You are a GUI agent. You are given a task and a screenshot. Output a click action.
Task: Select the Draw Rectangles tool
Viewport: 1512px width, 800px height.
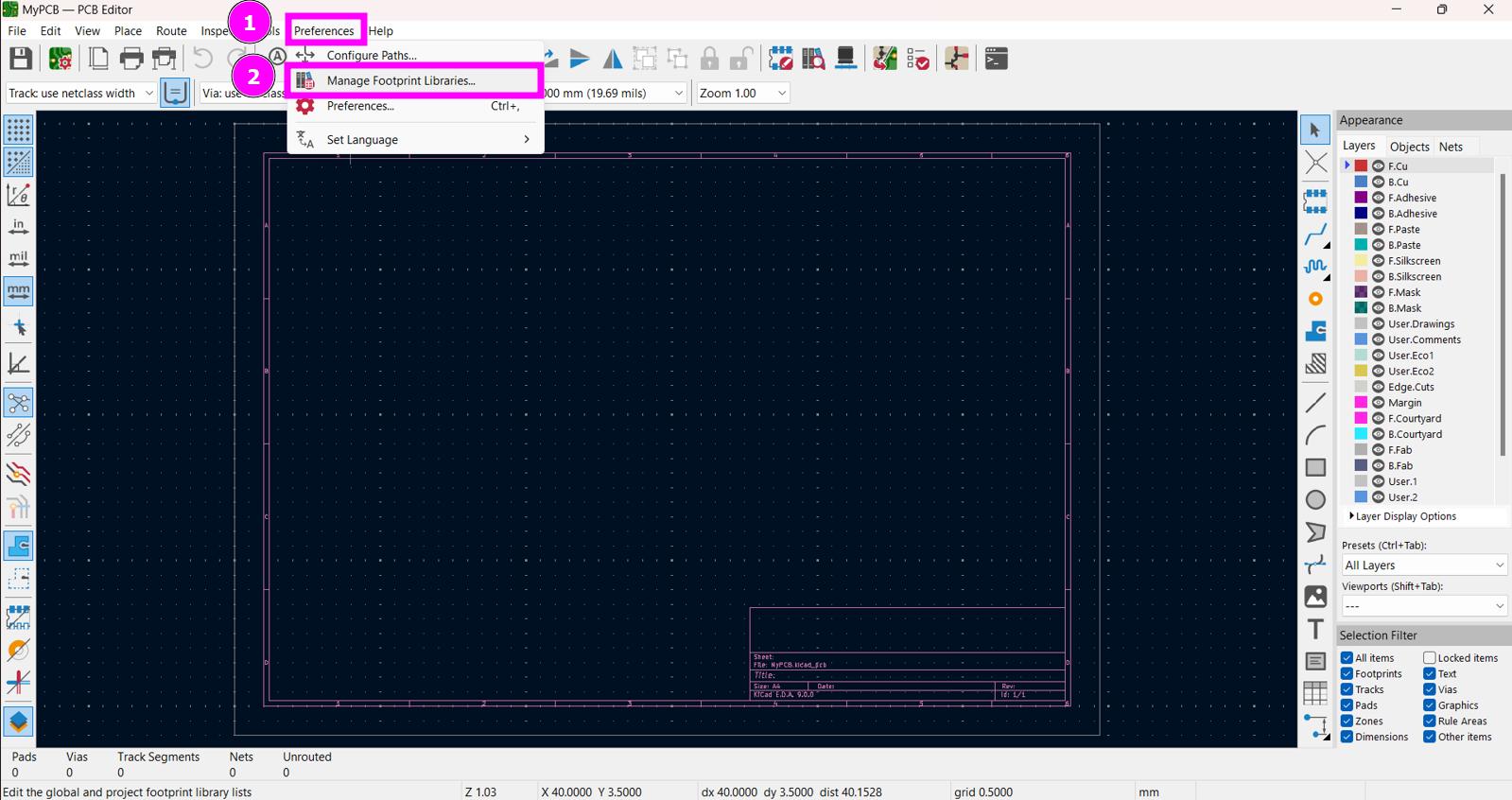click(x=1315, y=467)
